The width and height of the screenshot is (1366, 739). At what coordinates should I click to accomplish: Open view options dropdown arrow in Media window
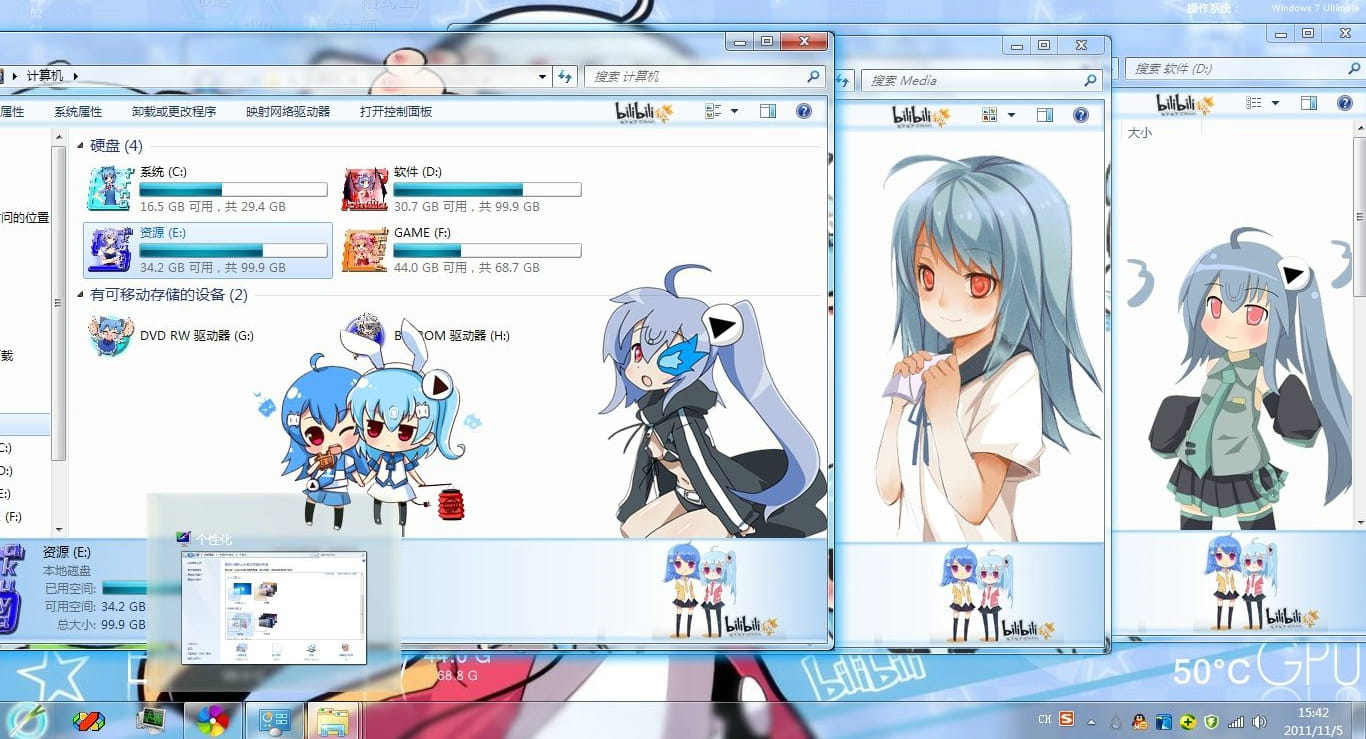[x=1011, y=115]
